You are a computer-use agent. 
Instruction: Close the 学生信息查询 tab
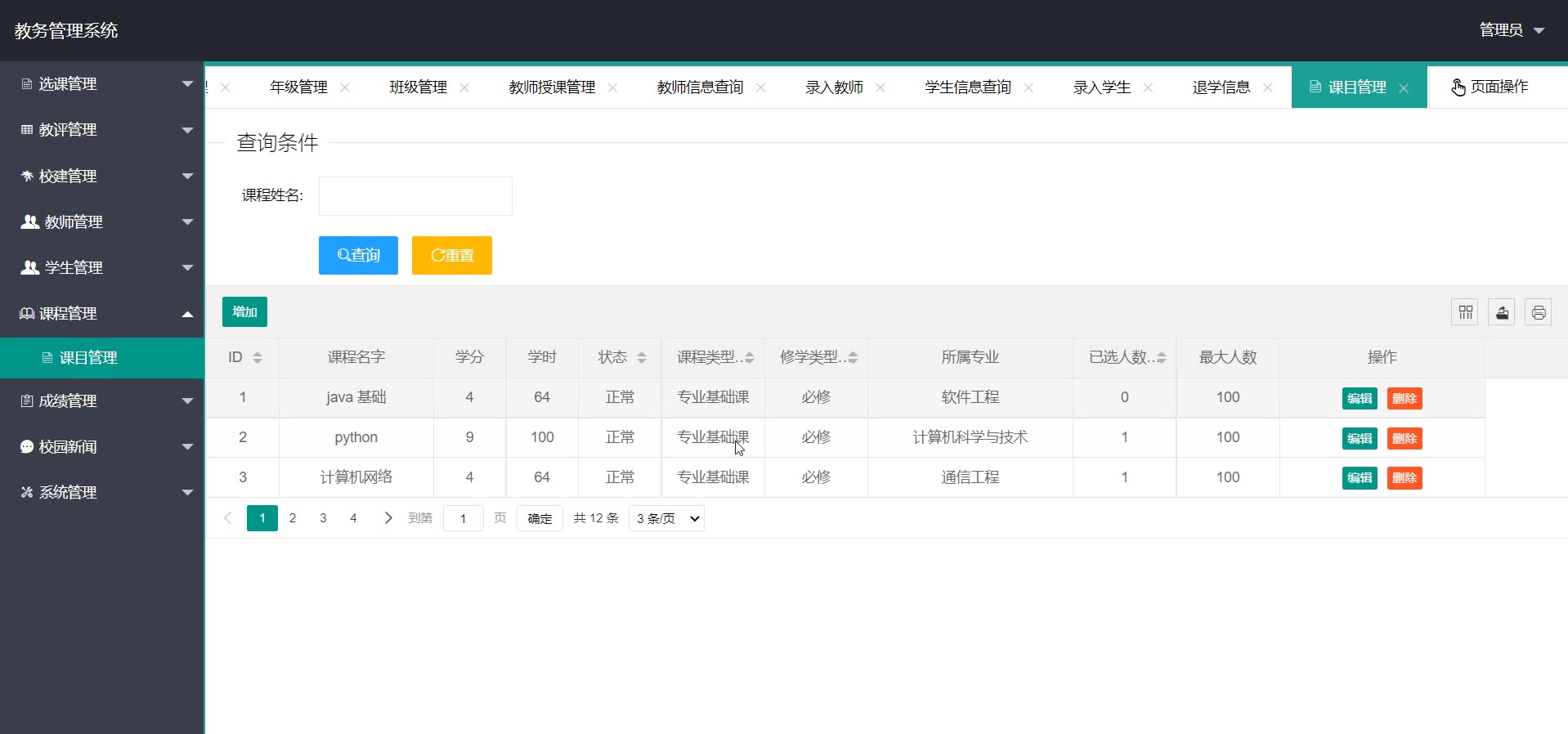click(1028, 87)
